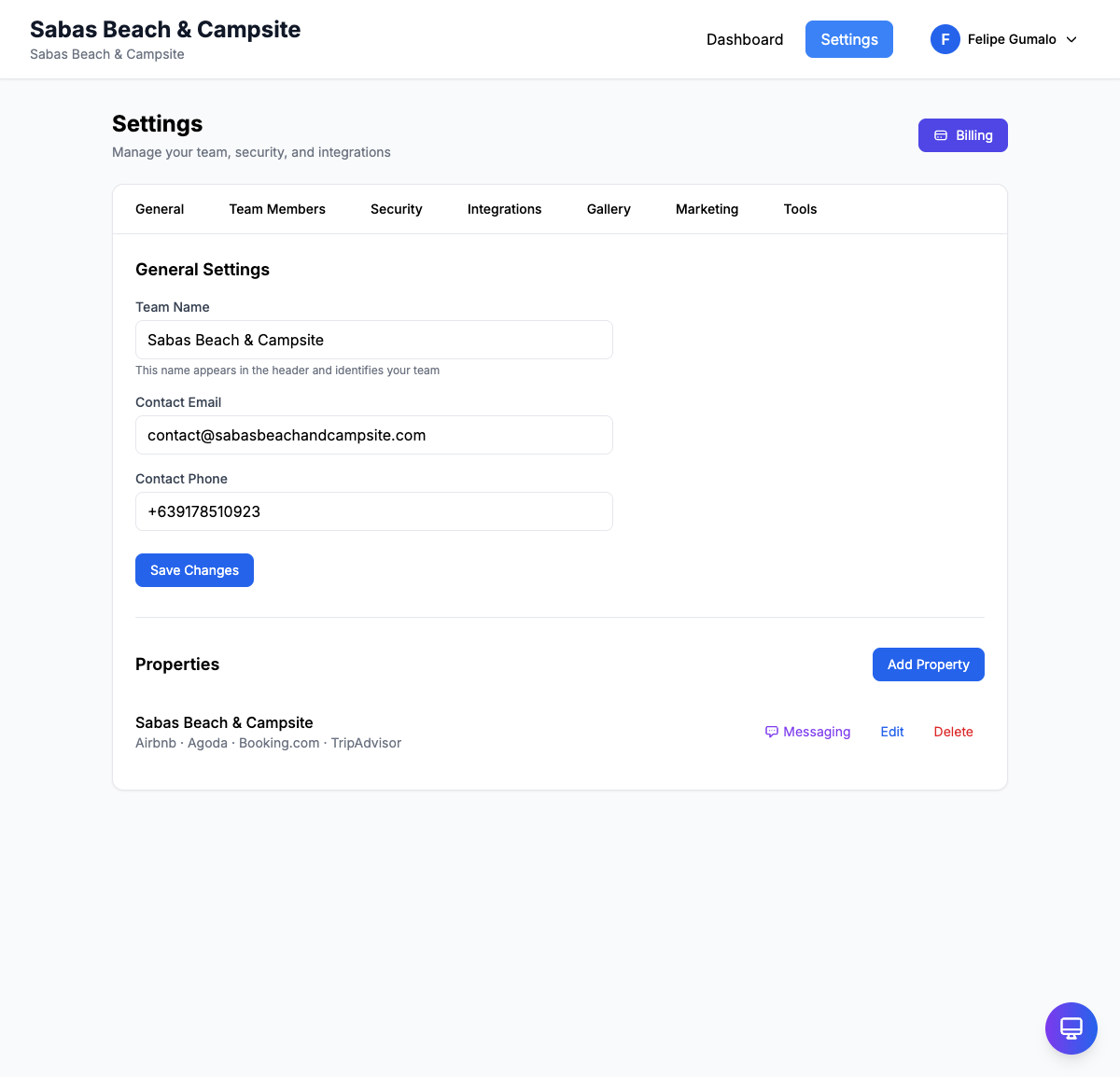
Task: Click the "F" avatar circle in the header
Action: tap(945, 39)
